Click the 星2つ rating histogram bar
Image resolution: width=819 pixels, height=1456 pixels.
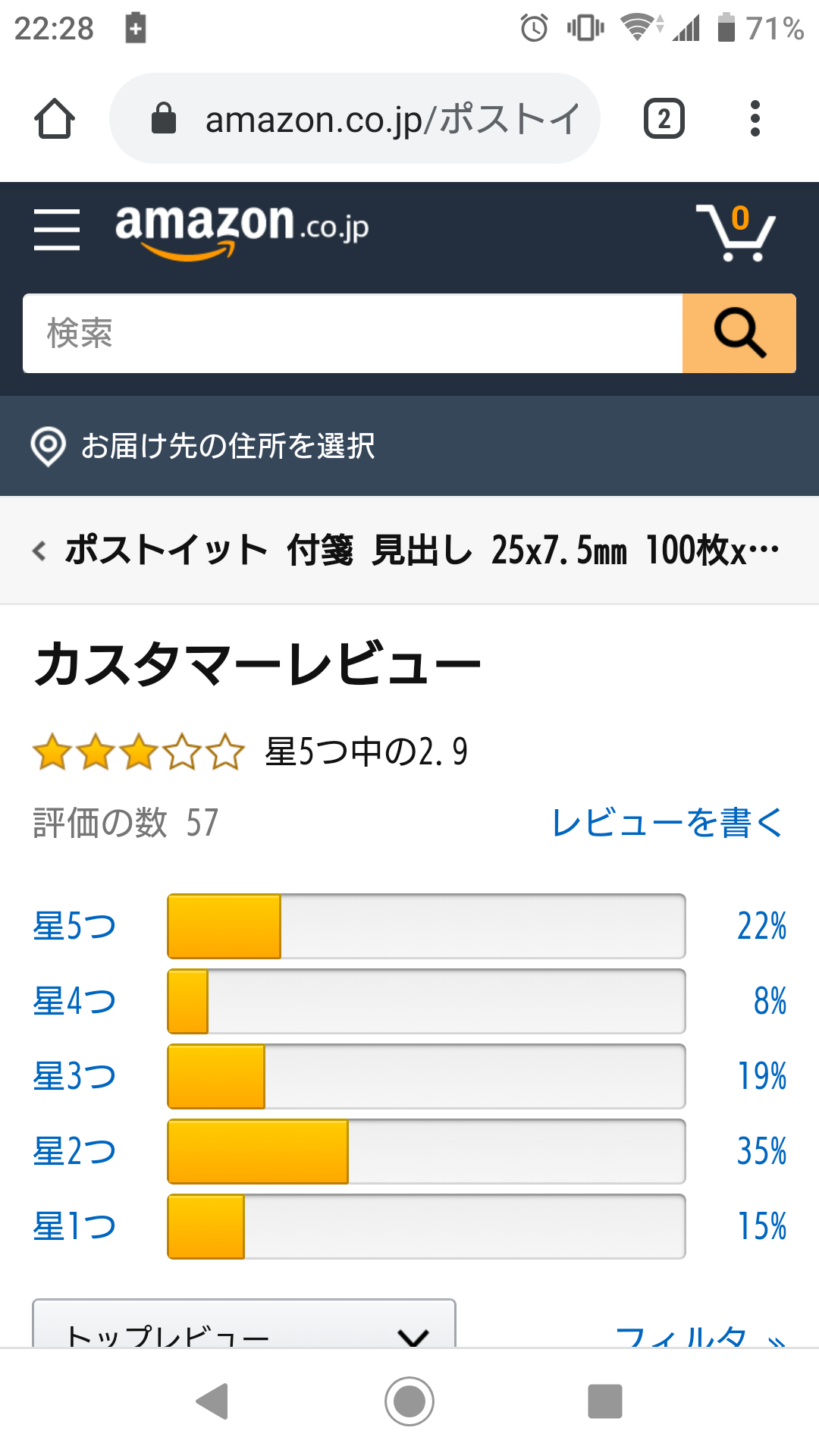(426, 1152)
